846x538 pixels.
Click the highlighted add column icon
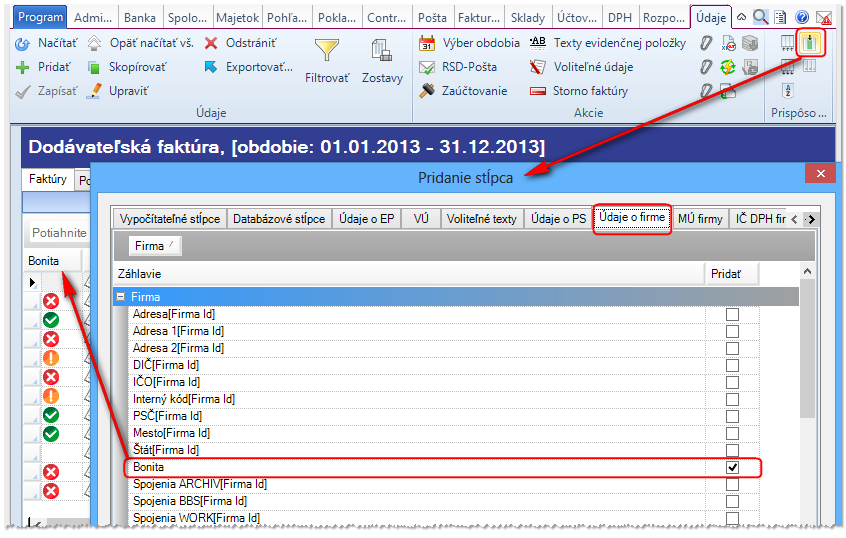pyautogui.click(x=809, y=43)
